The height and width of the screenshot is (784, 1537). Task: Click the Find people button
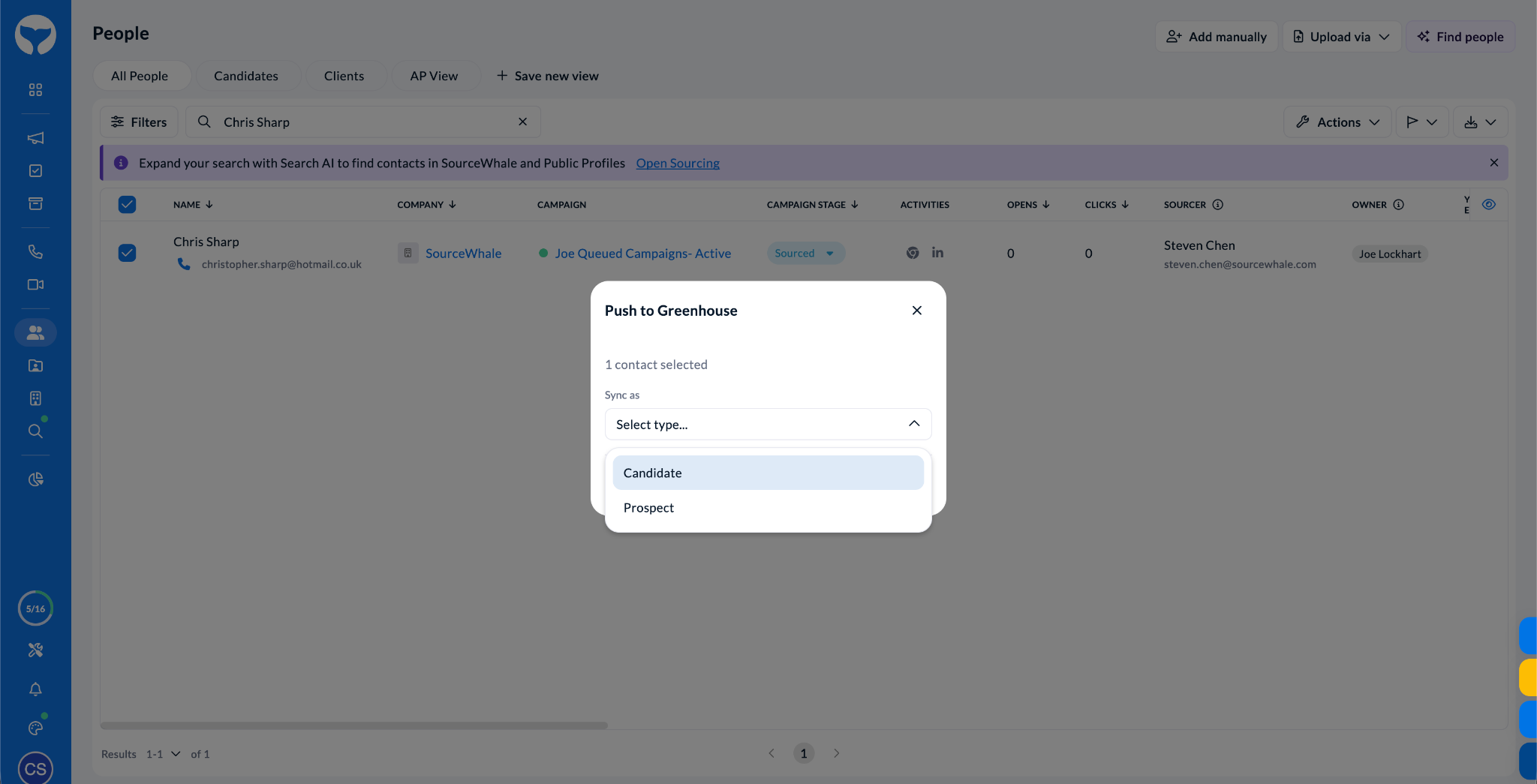[1460, 37]
